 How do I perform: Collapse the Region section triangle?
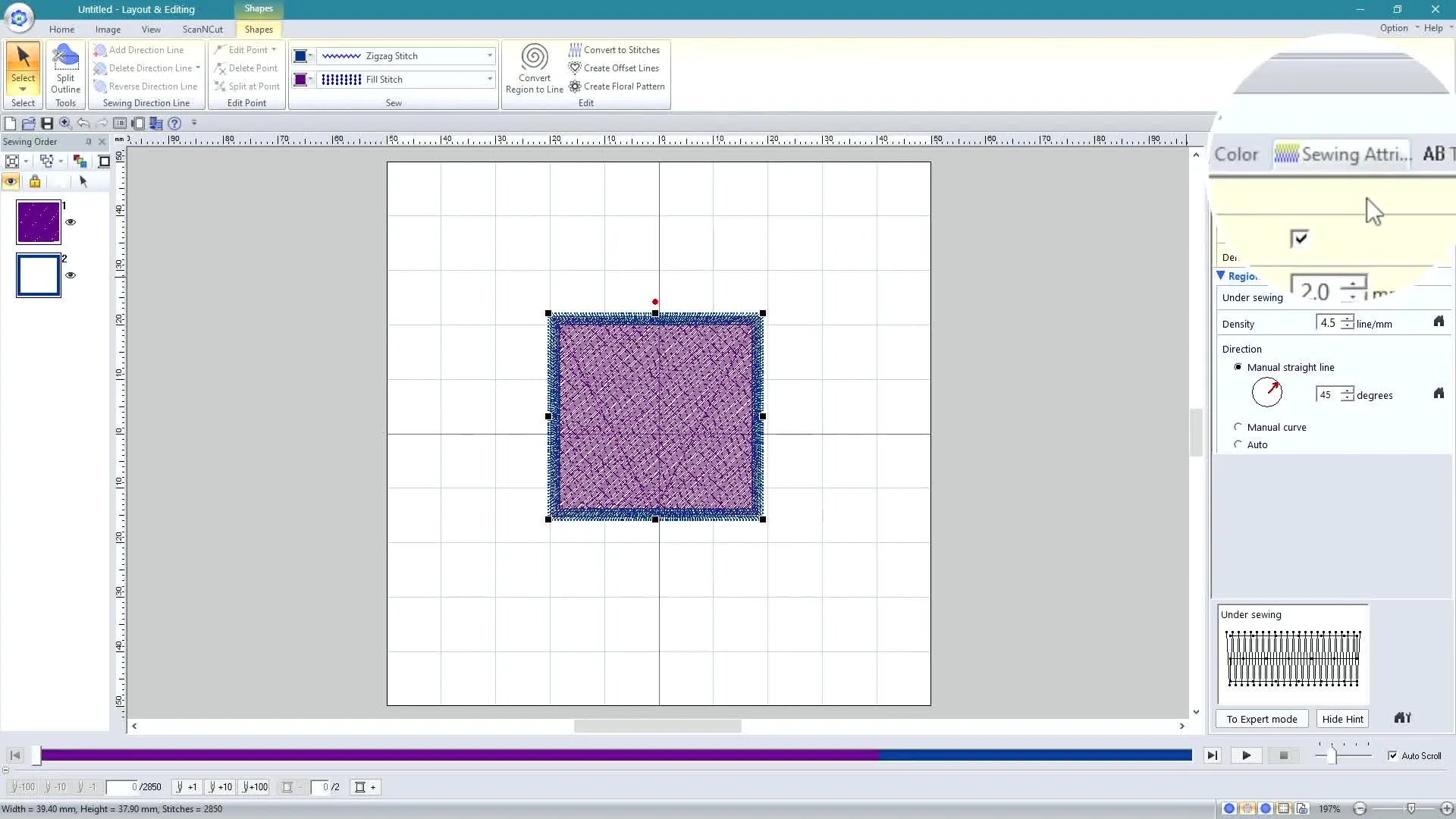(x=1221, y=276)
